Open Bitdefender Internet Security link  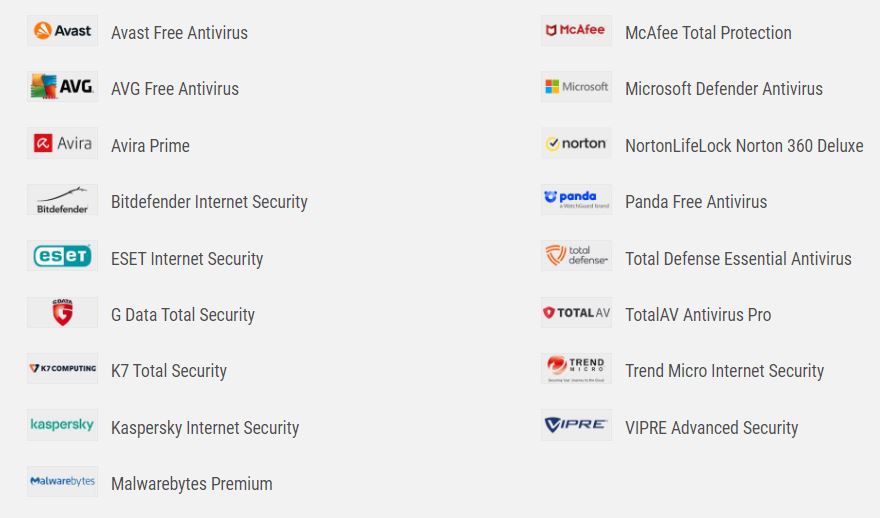(209, 202)
